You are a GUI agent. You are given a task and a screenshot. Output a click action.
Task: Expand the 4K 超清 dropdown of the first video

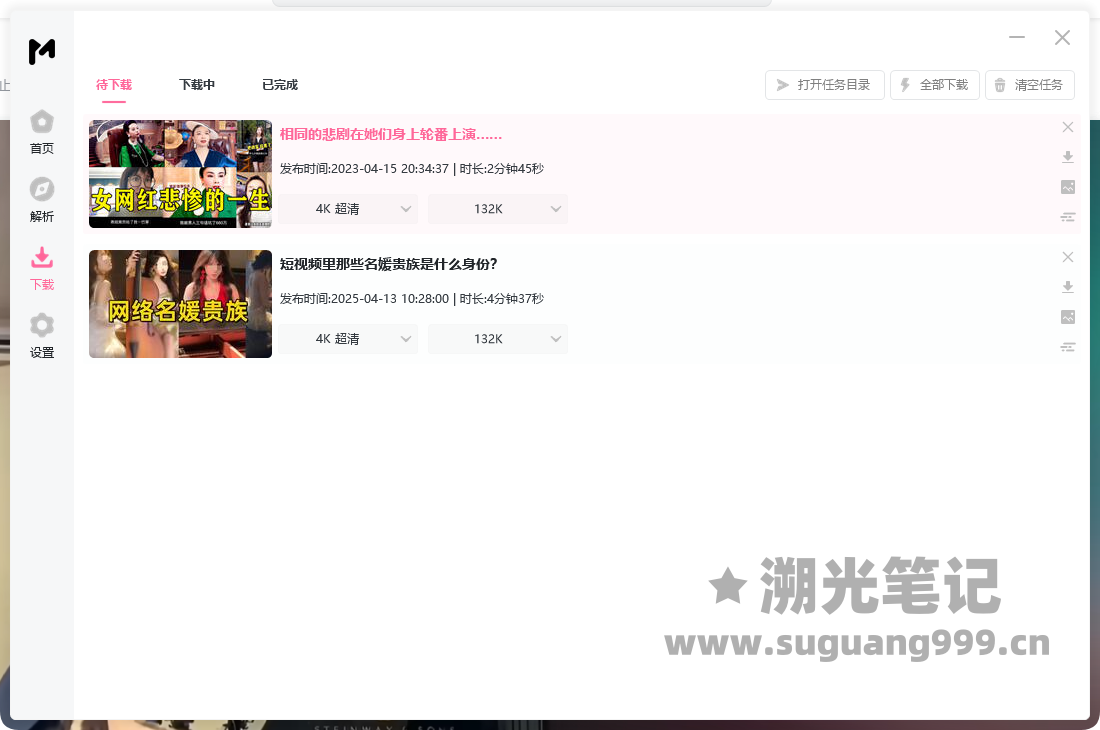348,209
